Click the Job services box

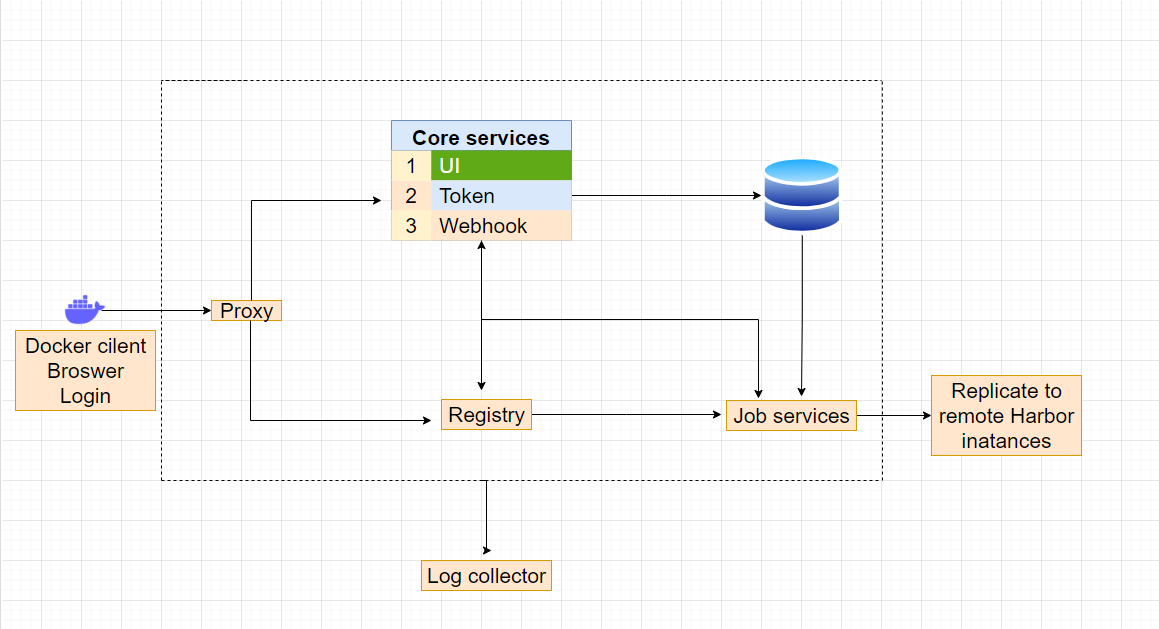(791, 416)
